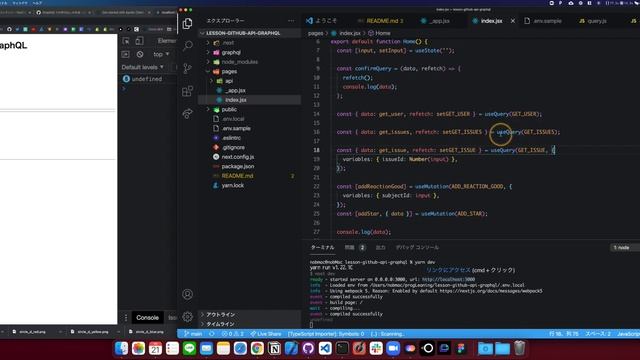Collapse the pages folder

[208, 71]
